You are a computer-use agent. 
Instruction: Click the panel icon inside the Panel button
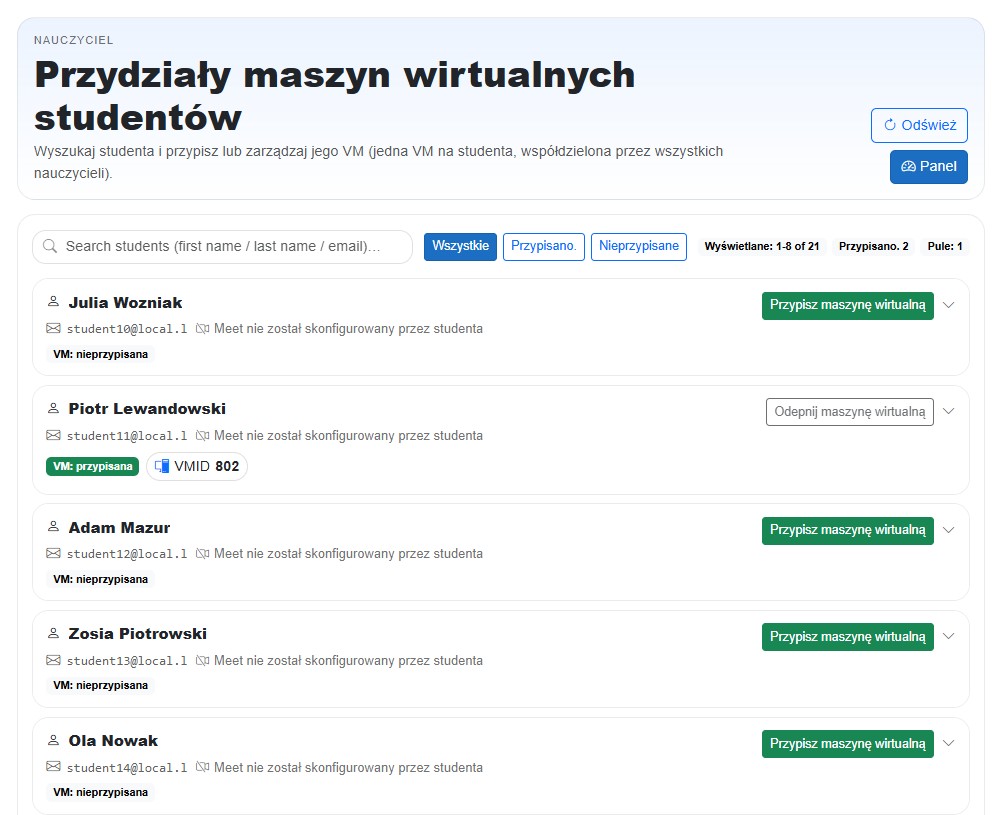[907, 167]
